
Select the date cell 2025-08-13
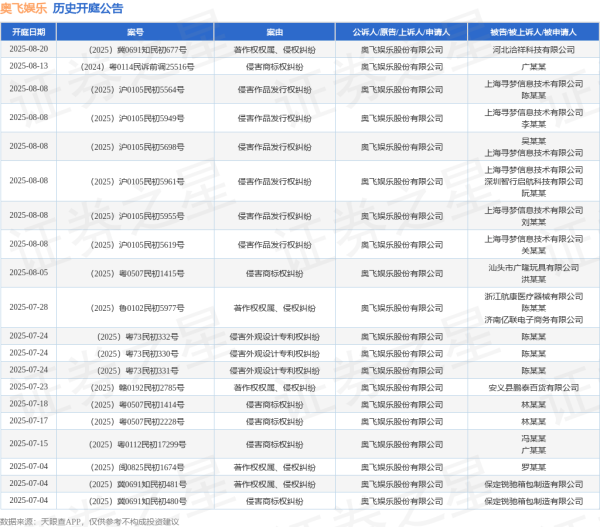coord(29,66)
